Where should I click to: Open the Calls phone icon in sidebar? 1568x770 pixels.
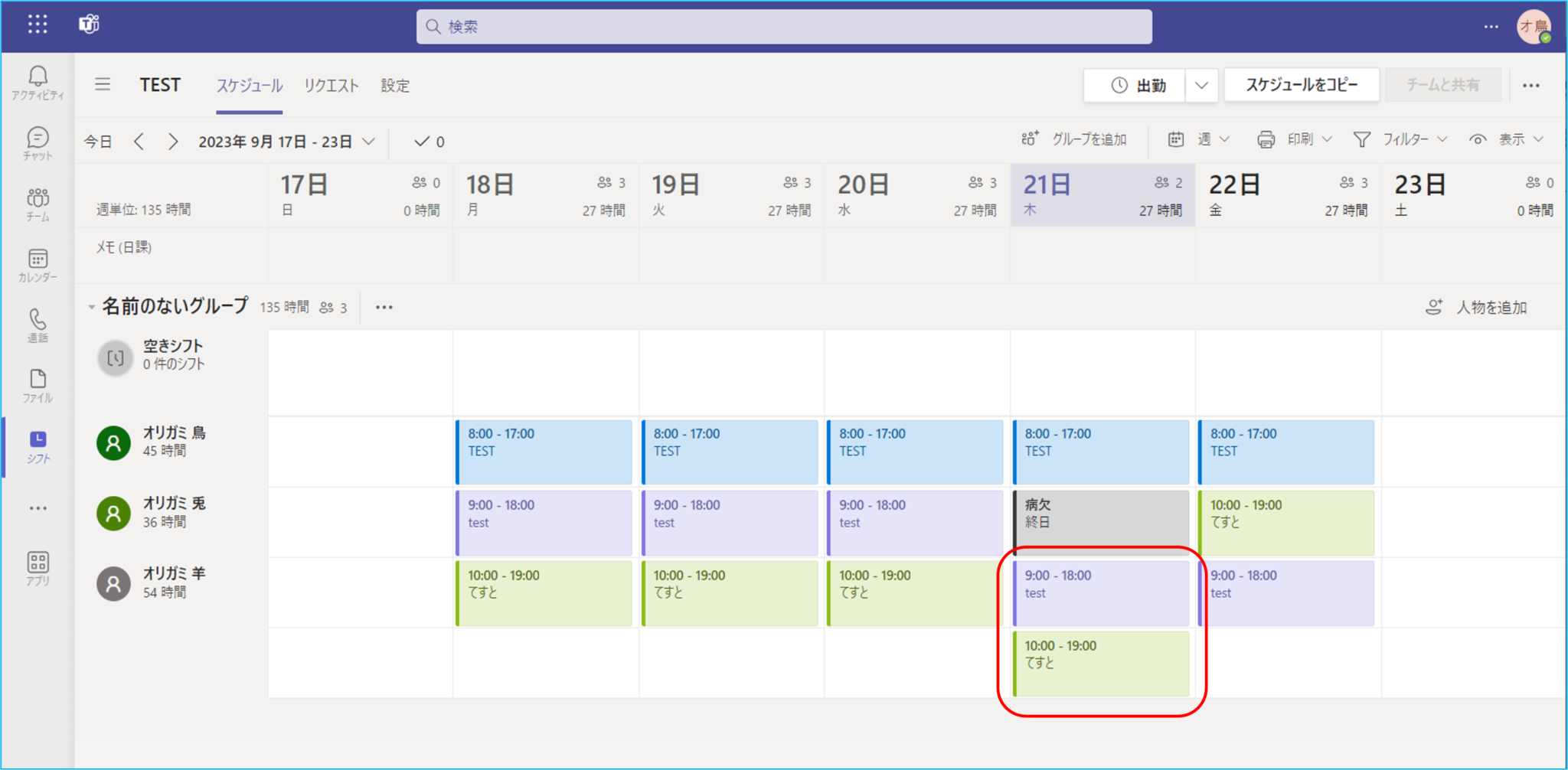point(38,325)
